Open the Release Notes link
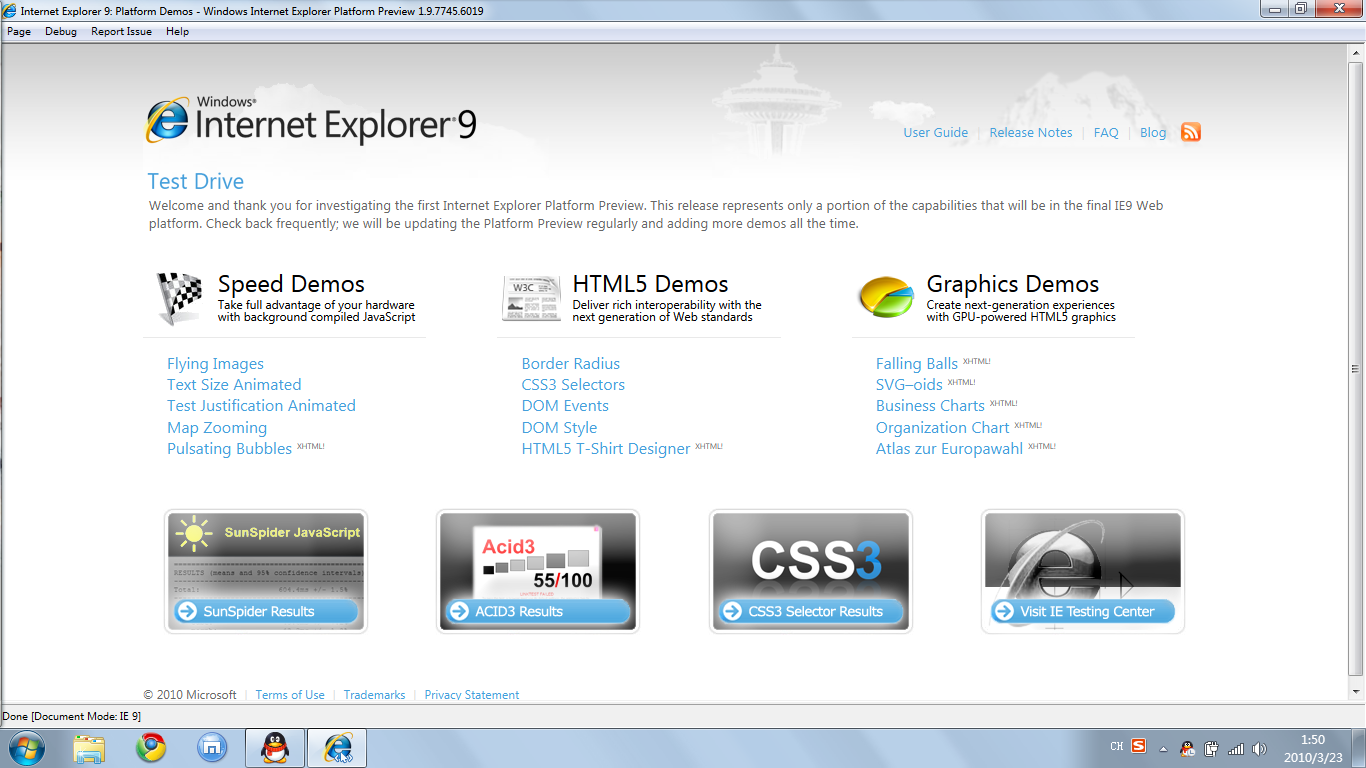 coord(1030,132)
